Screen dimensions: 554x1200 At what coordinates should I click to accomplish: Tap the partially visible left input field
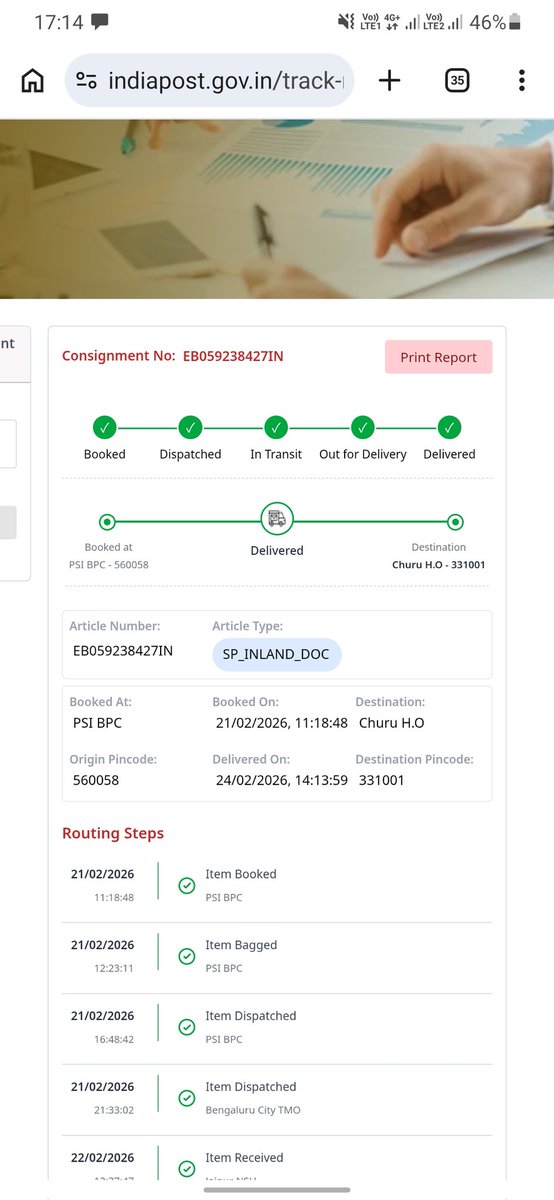[8, 444]
